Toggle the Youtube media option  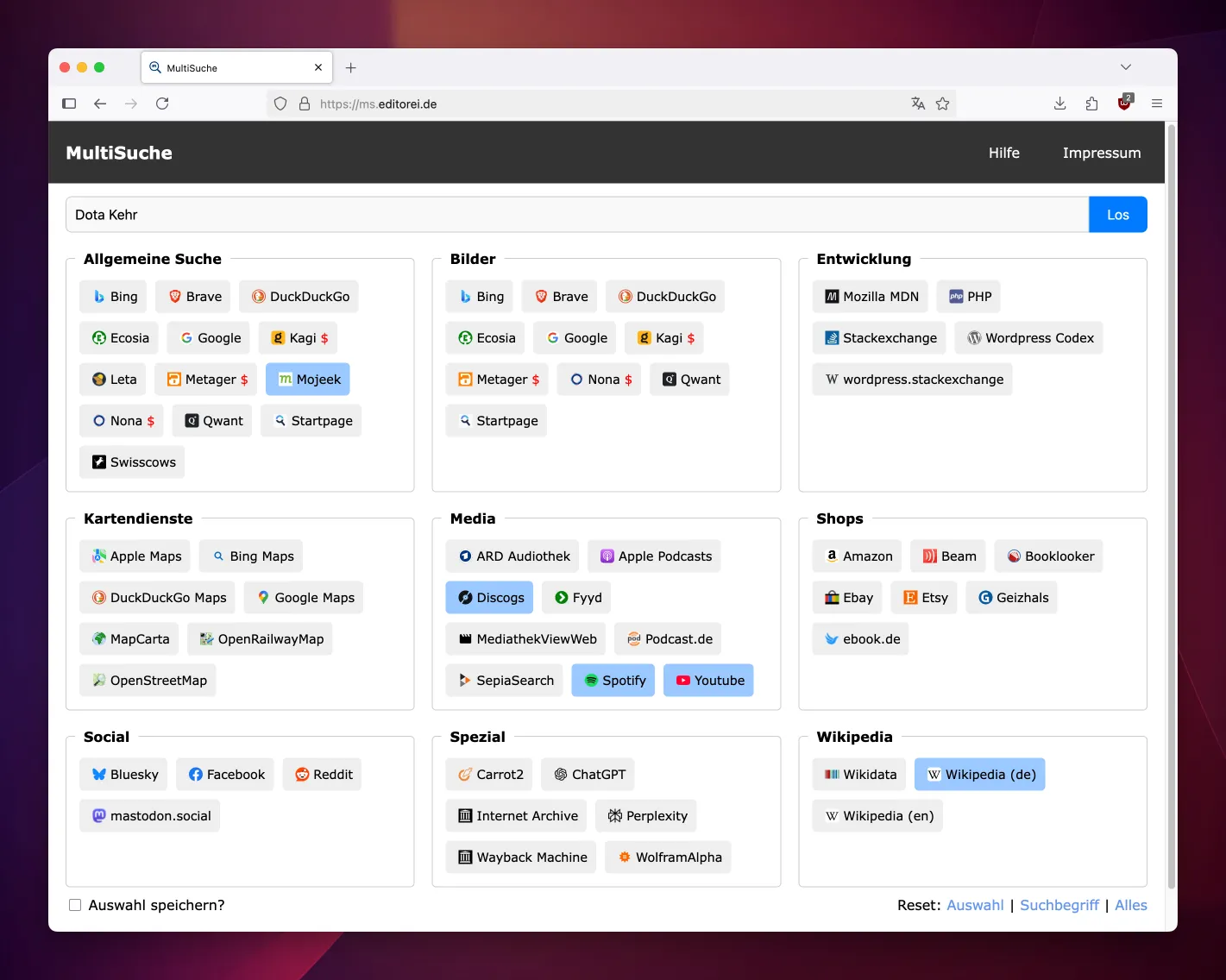(x=709, y=681)
